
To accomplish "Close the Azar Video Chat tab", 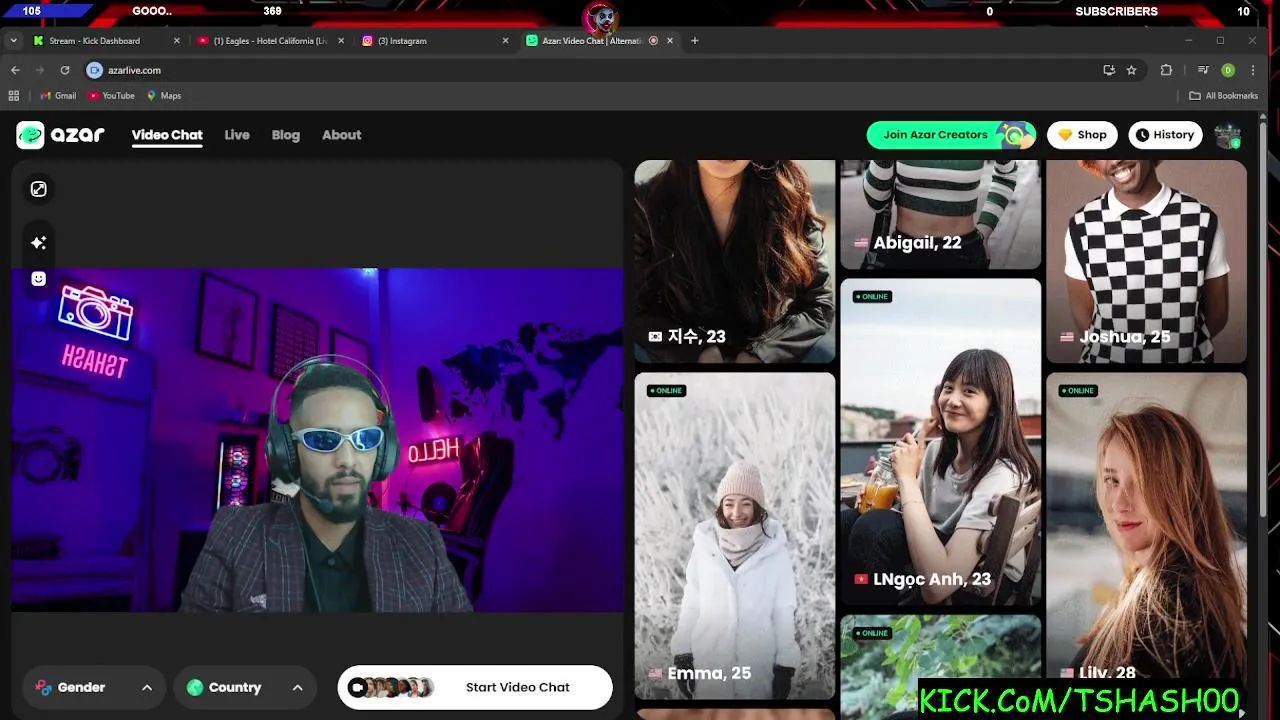I will [670, 41].
